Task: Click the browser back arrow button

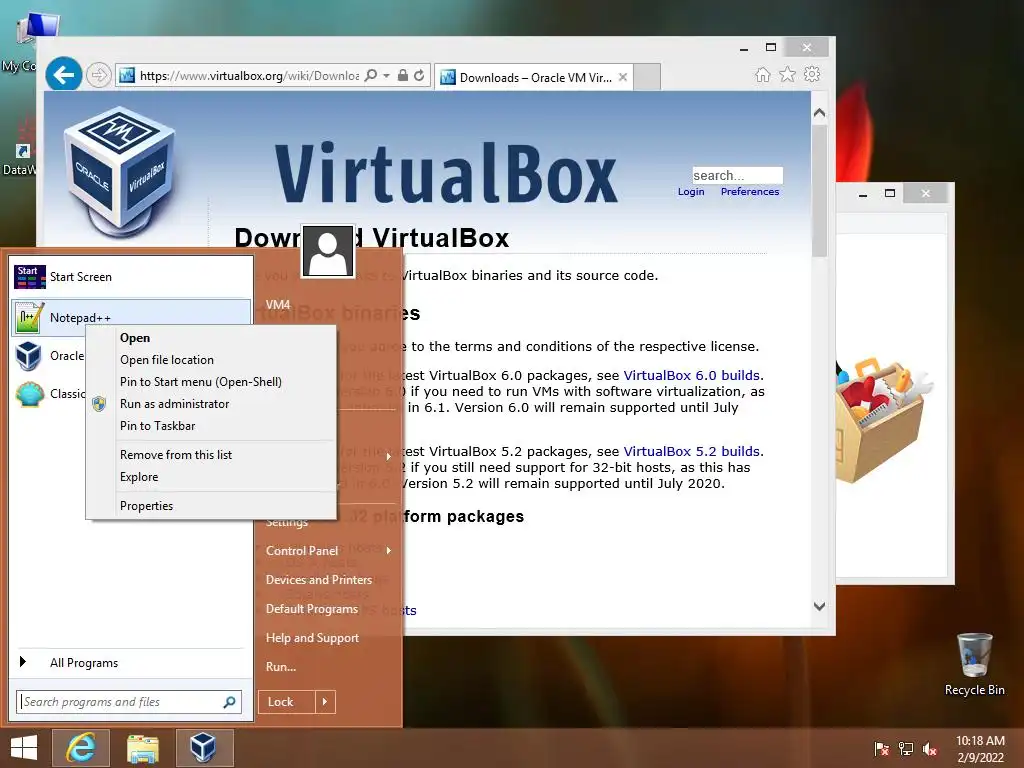Action: point(63,75)
